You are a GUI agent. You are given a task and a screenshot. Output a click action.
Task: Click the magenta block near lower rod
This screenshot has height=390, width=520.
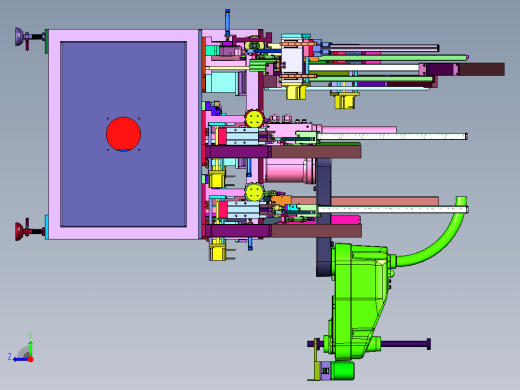345,220
